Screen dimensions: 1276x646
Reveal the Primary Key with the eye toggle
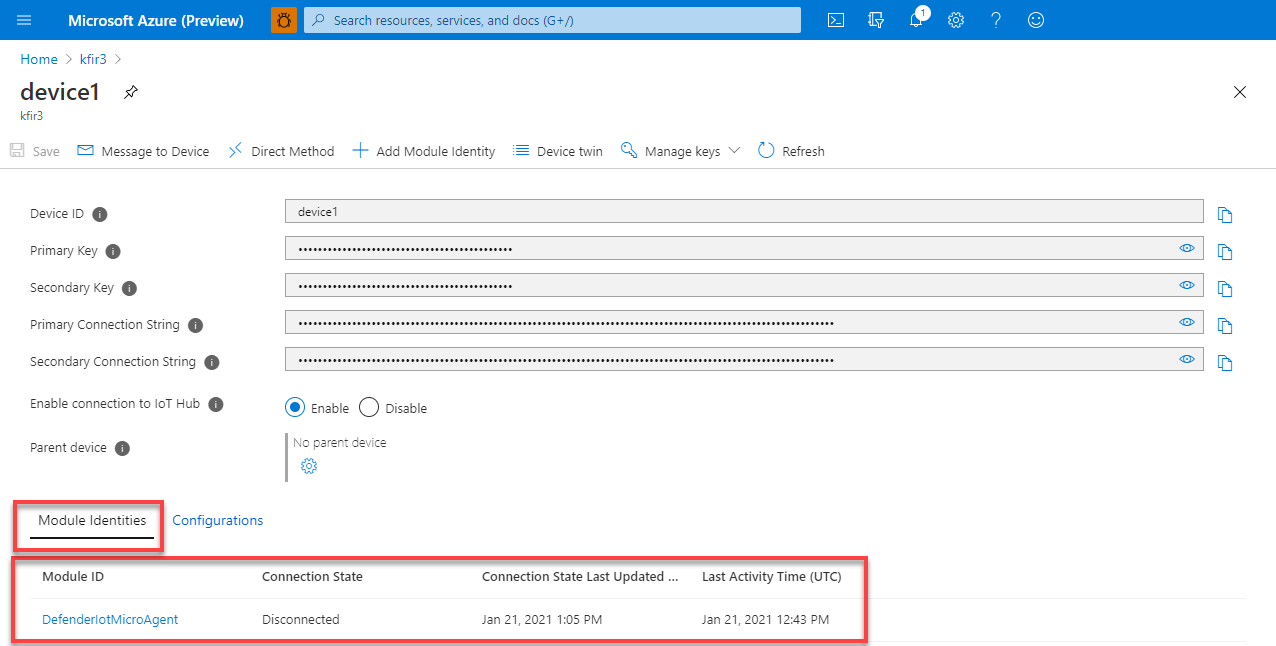(x=1187, y=248)
